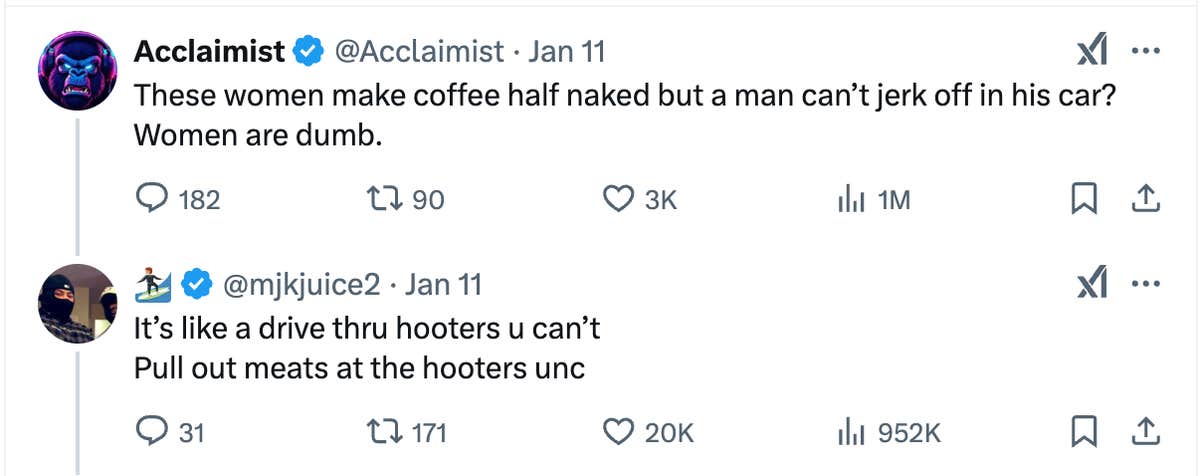Image resolution: width=1200 pixels, height=476 pixels.
Task: View analytics for the 1M views post
Action: pyautogui.click(x=850, y=200)
